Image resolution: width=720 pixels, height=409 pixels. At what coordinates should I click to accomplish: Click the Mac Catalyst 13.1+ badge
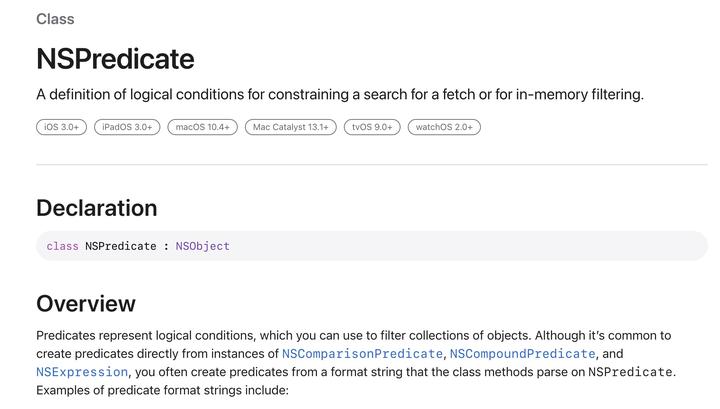coord(291,127)
